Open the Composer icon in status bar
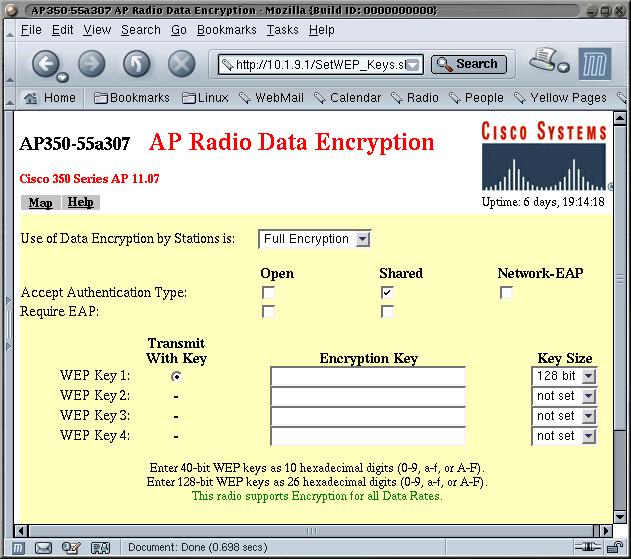 click(71, 548)
